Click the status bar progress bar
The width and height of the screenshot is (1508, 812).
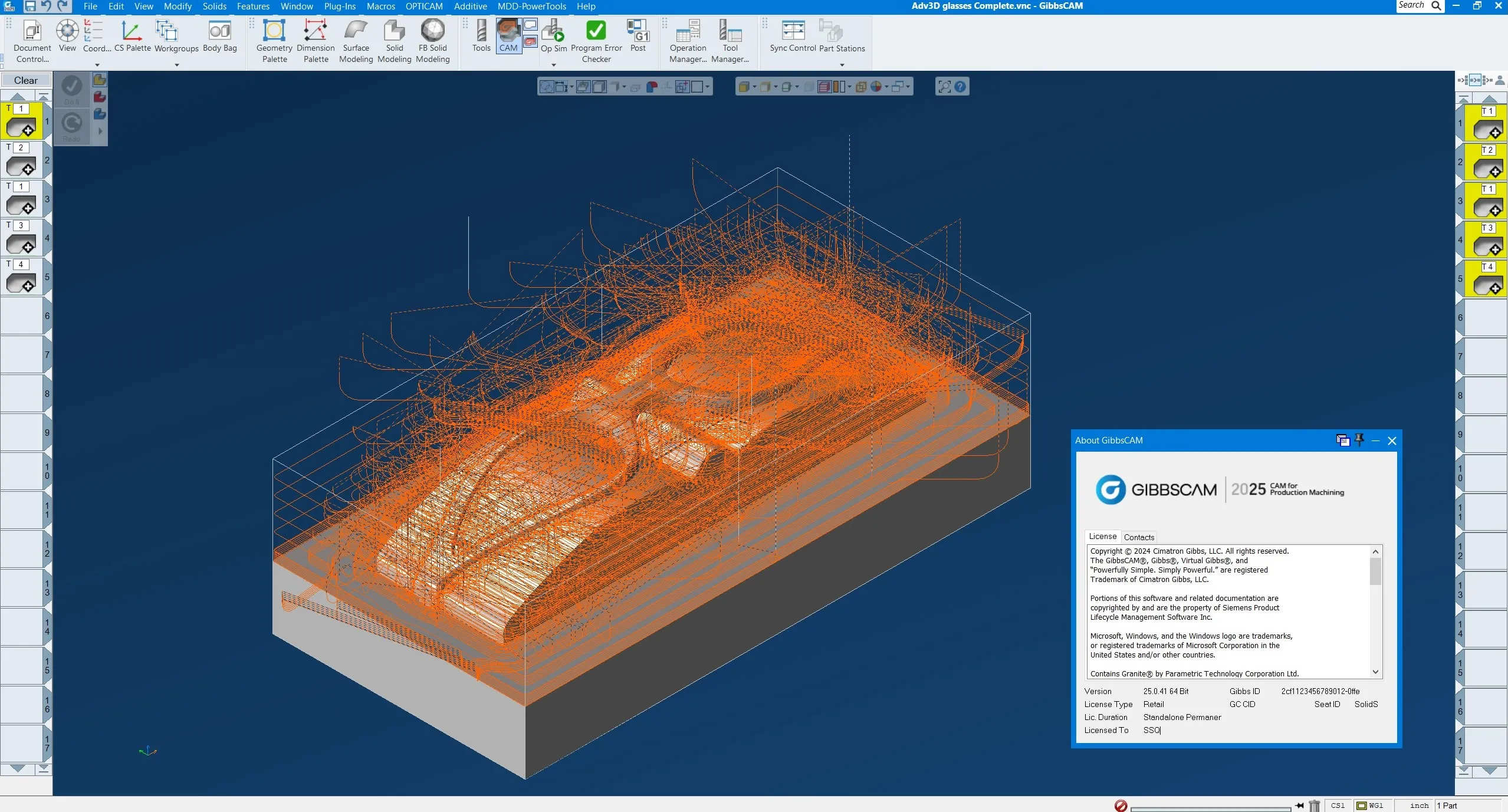click(x=1211, y=808)
